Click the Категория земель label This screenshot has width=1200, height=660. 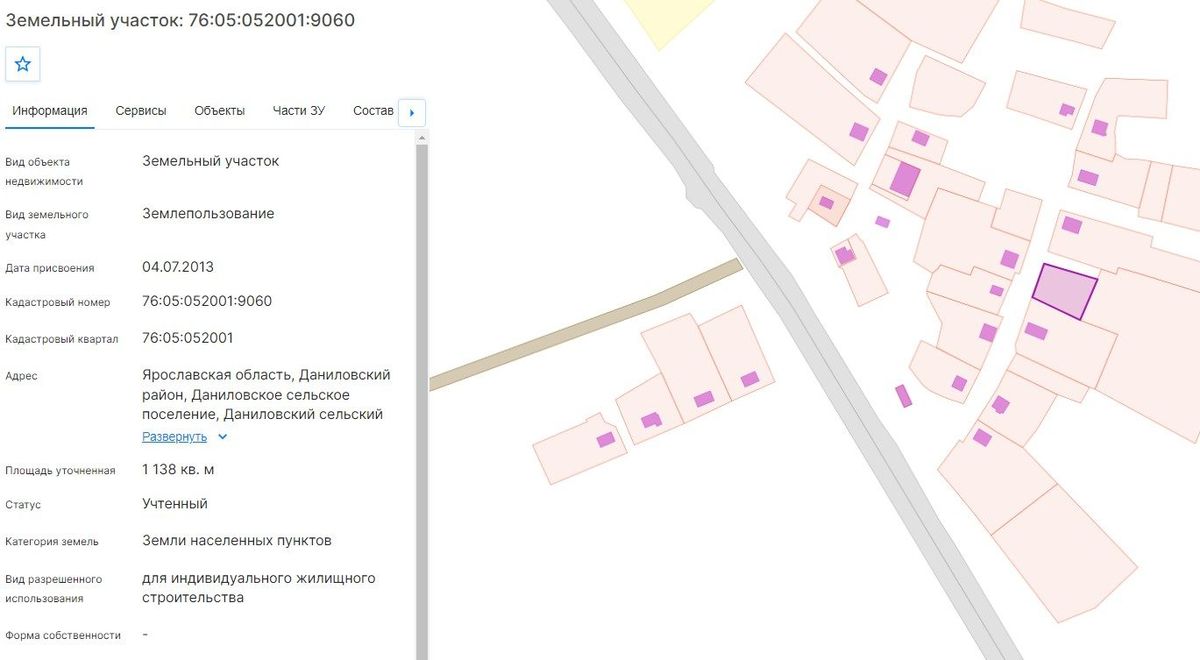pyautogui.click(x=52, y=542)
